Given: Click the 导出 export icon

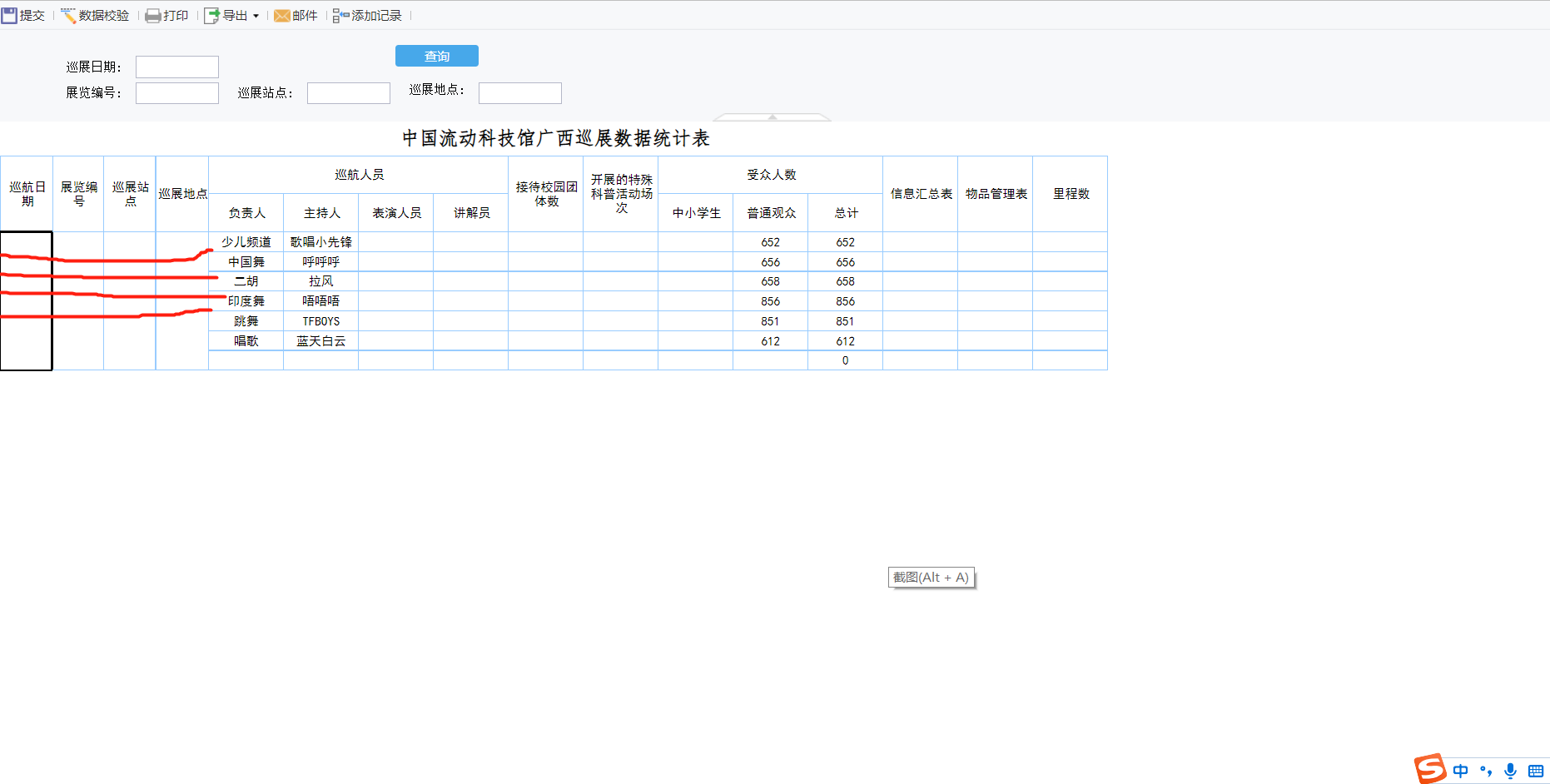Looking at the screenshot, I should click(211, 16).
